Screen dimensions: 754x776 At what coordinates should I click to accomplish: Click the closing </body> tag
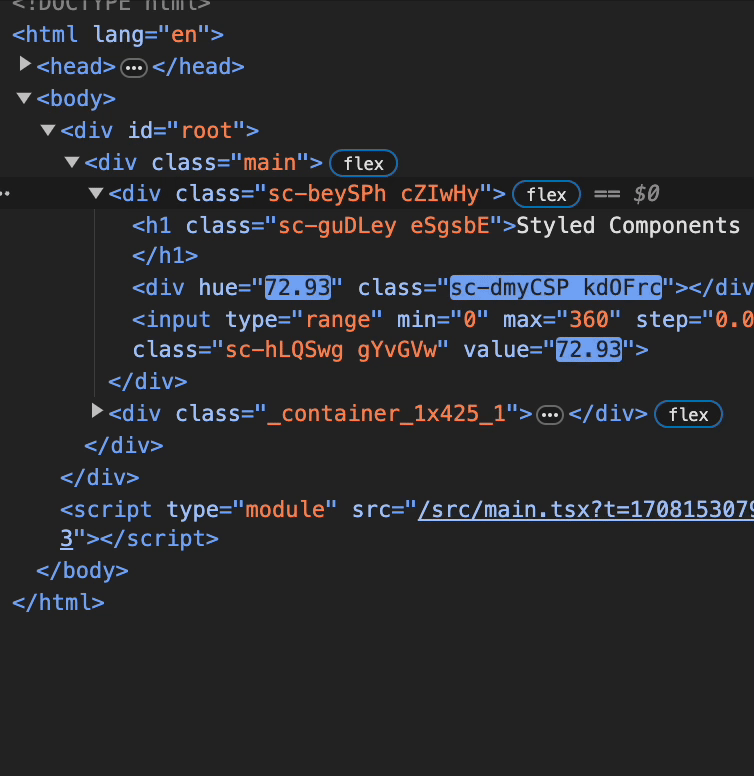[x=82, y=571]
